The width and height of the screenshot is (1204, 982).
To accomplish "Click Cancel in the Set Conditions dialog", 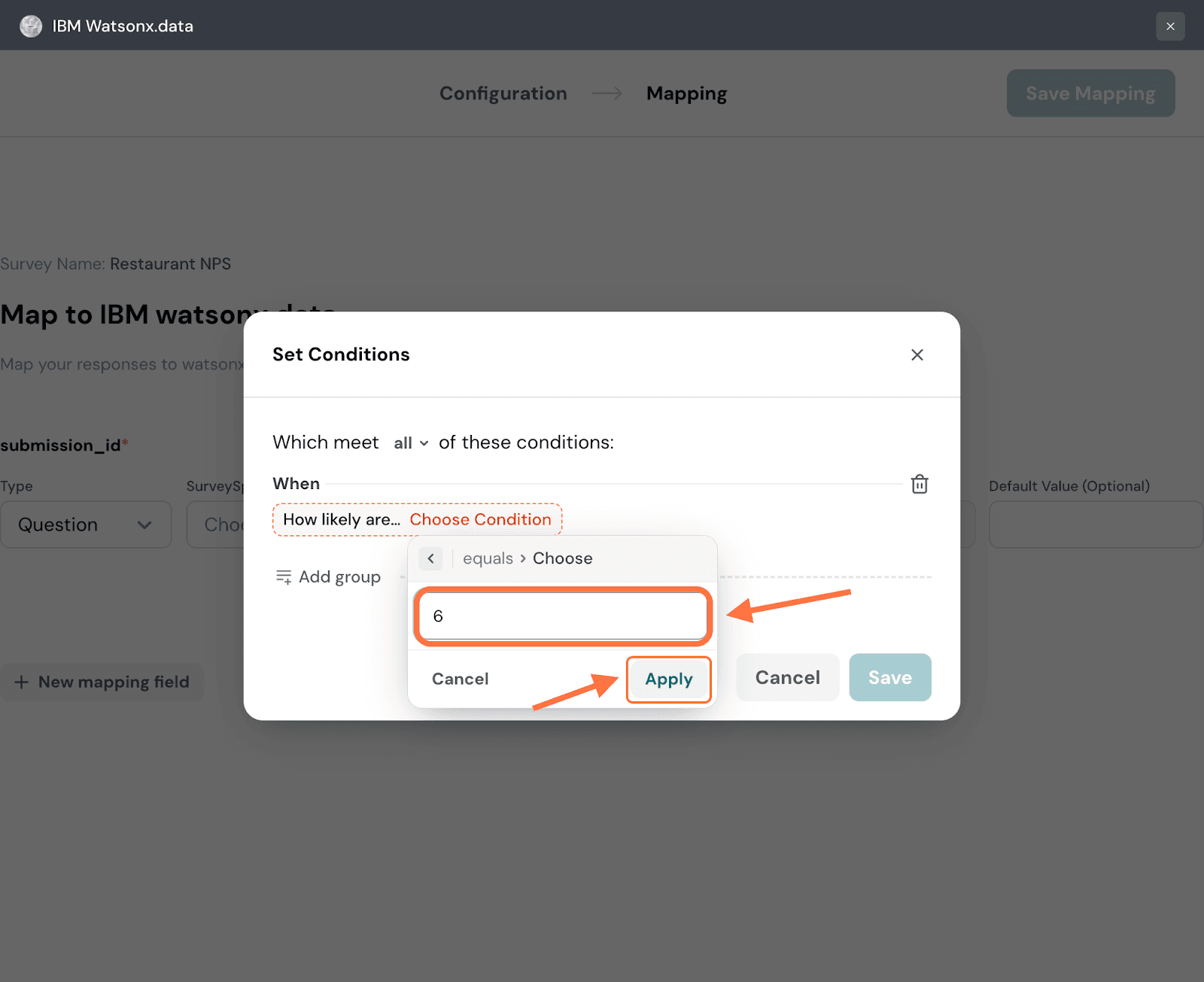I will pos(787,677).
